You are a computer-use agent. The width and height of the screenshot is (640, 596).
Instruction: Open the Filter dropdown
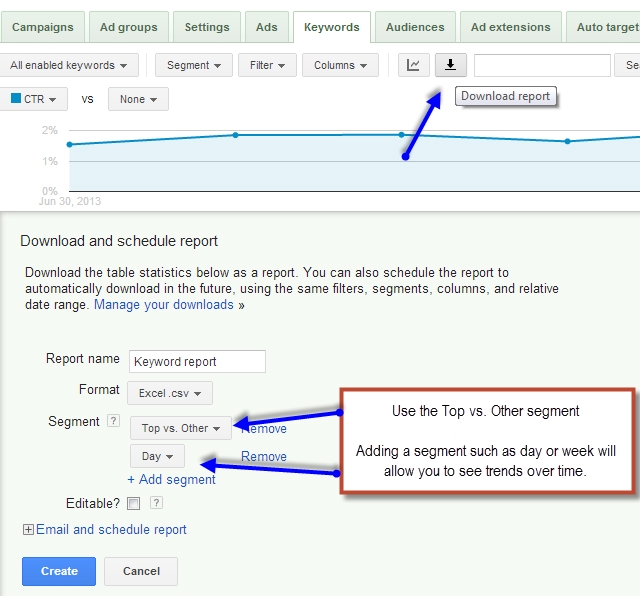[x=267, y=65]
